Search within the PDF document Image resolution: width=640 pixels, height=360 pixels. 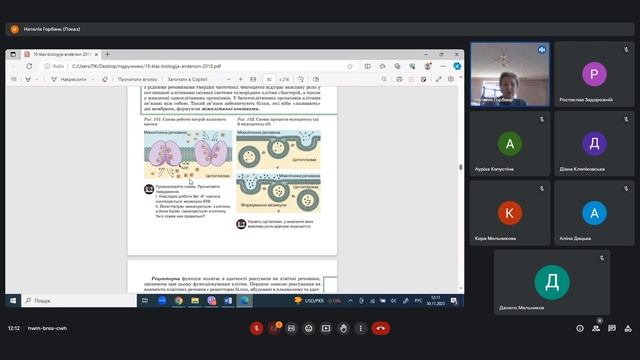click(384, 79)
